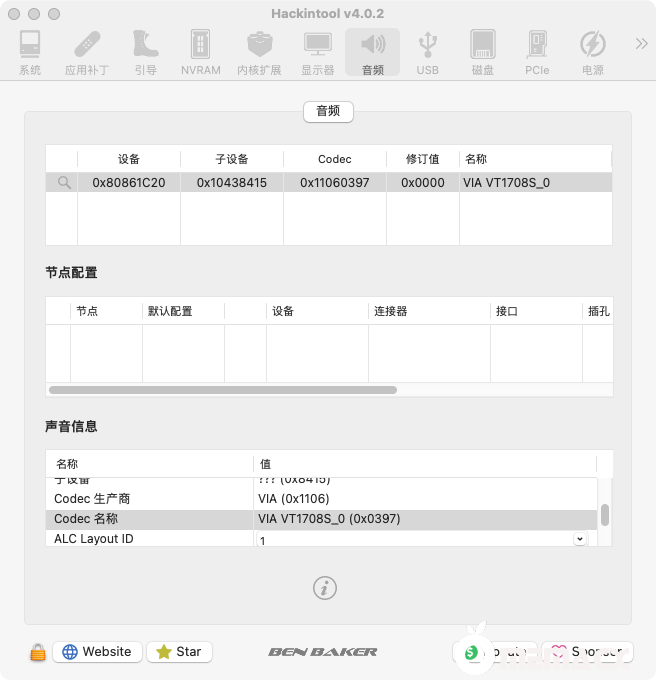Screen dimensions: 656x680
Task: Open the 应用补丁 patch section
Action: (88, 53)
